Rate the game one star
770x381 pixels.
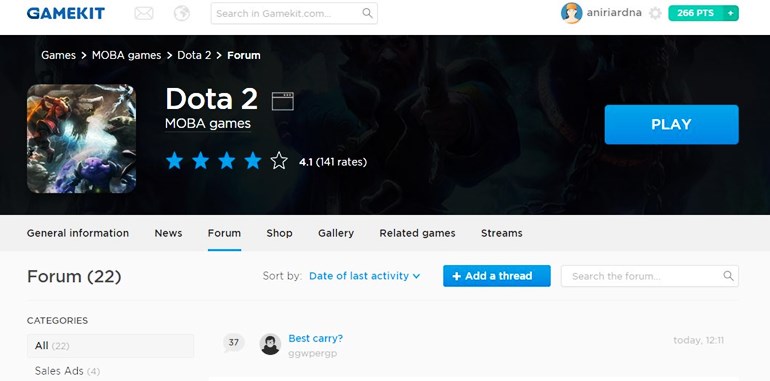click(174, 161)
